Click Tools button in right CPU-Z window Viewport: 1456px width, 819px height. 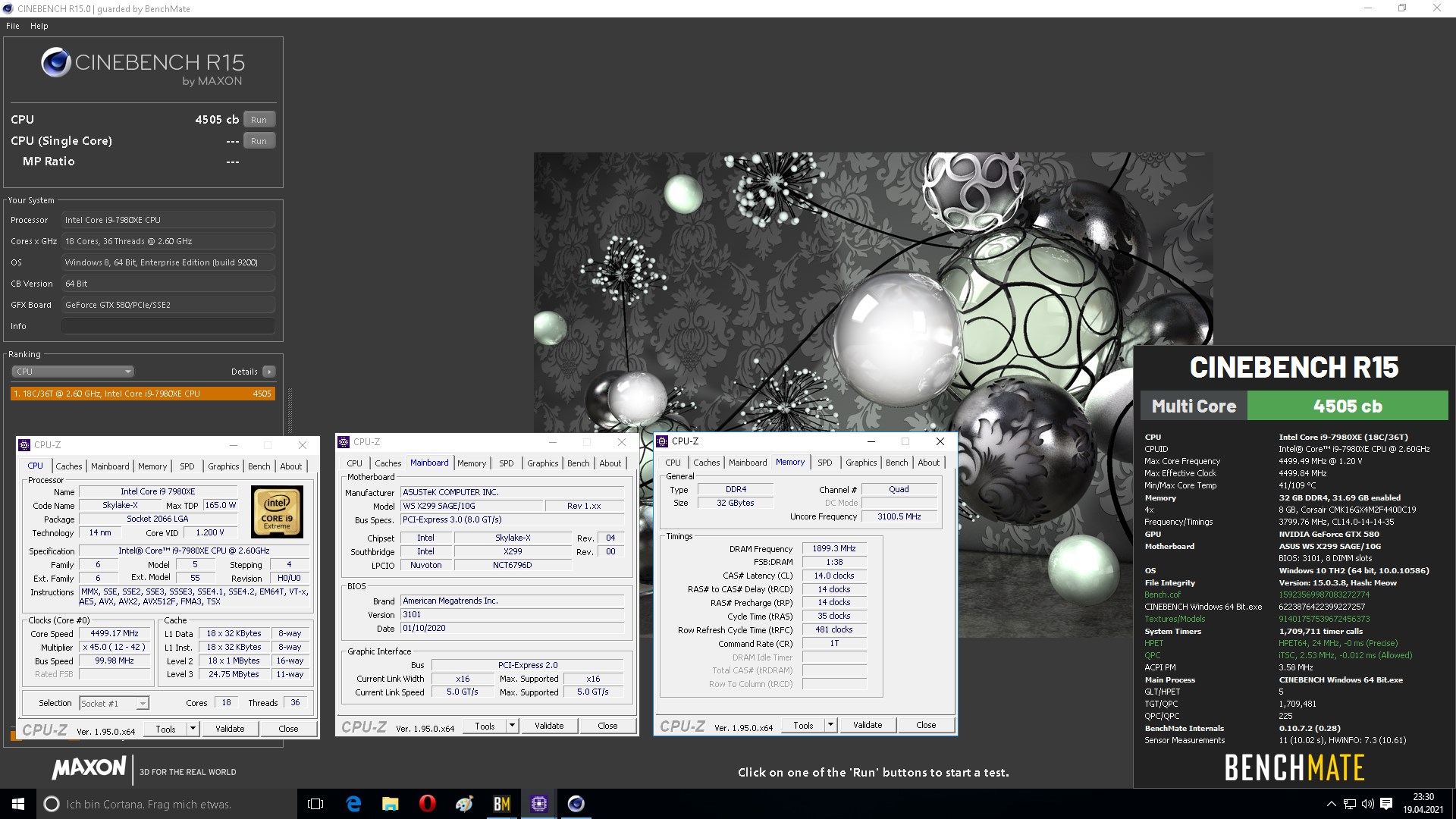click(x=803, y=725)
